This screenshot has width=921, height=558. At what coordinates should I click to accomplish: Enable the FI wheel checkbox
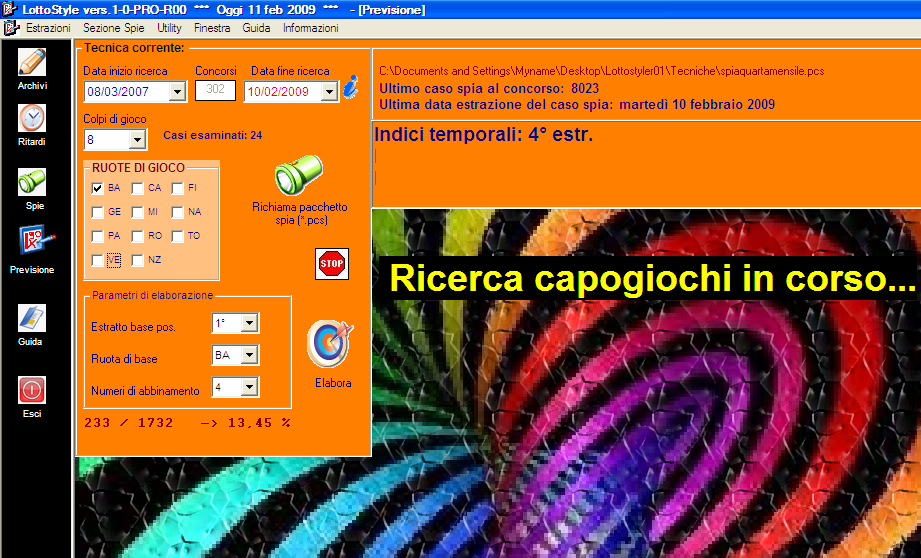pos(177,188)
